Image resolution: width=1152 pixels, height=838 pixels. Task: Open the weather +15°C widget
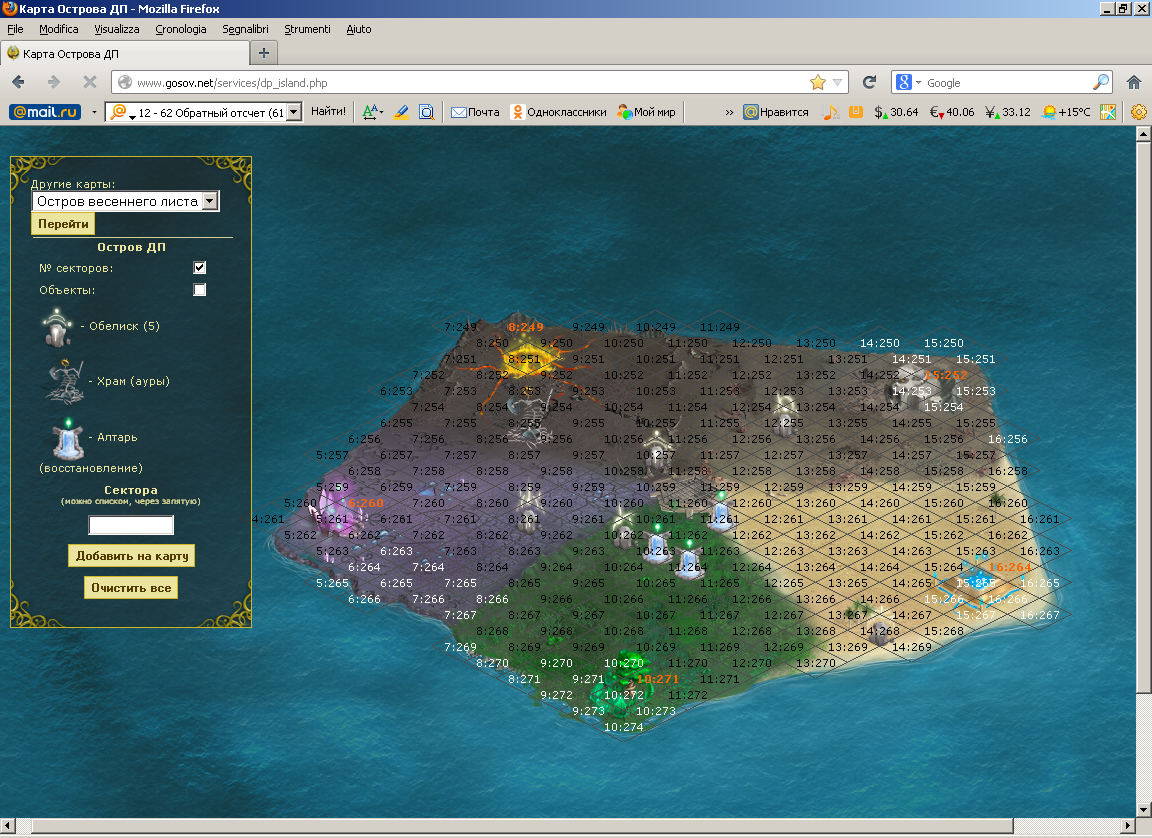coord(1066,112)
